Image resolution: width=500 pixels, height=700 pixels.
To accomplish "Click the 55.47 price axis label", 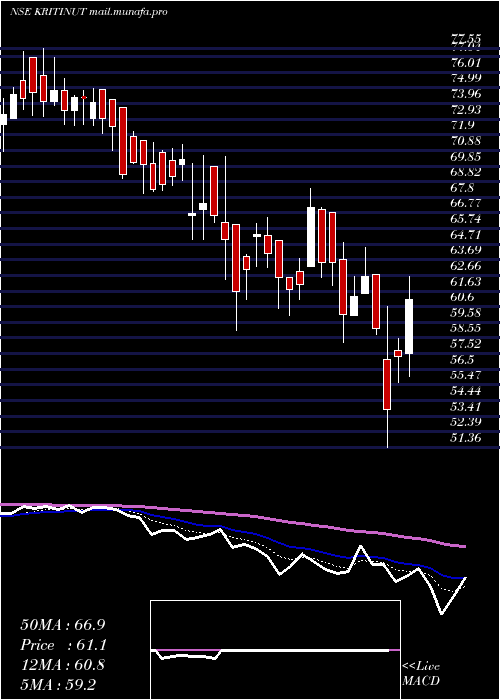I will (466, 376).
